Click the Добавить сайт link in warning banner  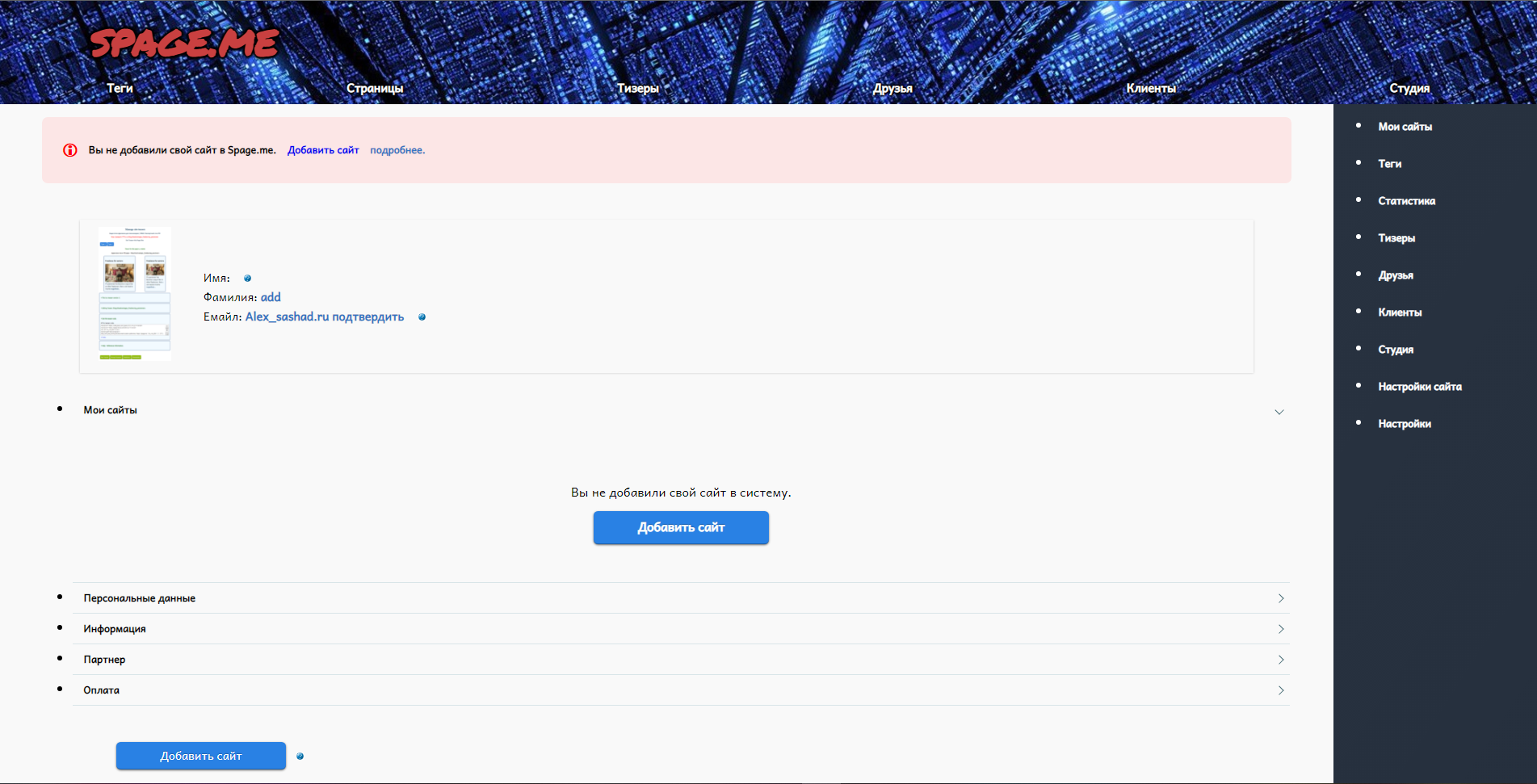323,150
